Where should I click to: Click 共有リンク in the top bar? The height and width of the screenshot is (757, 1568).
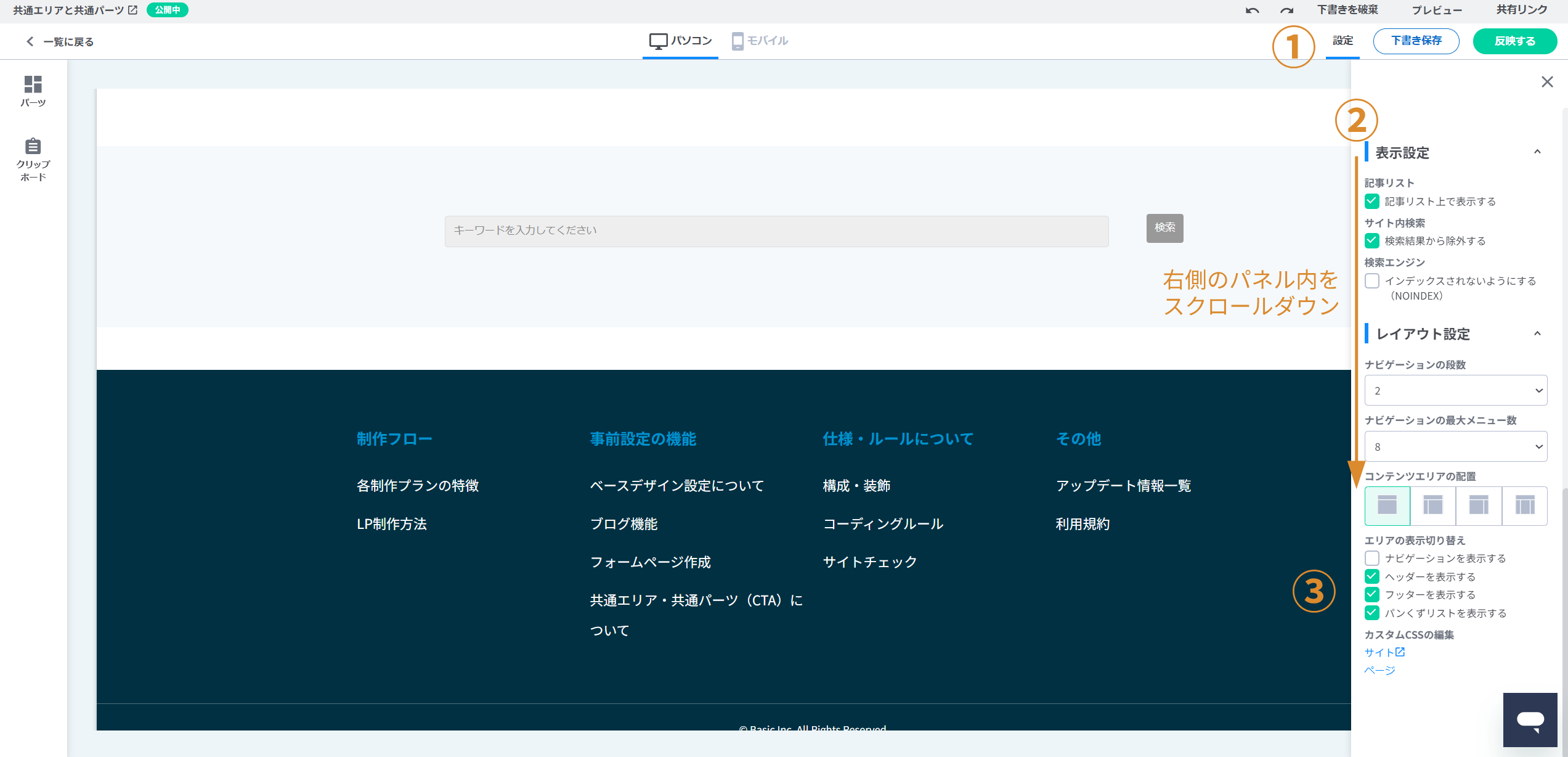click(1521, 10)
